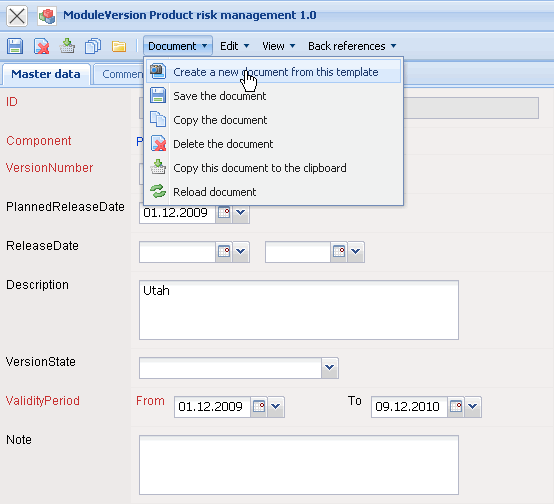Click inside the Note text area
Screen dimensions: 554x504
pos(299,465)
